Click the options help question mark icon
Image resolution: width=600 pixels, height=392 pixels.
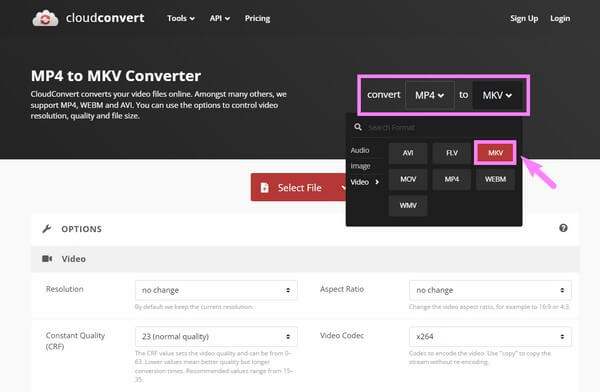(563, 228)
